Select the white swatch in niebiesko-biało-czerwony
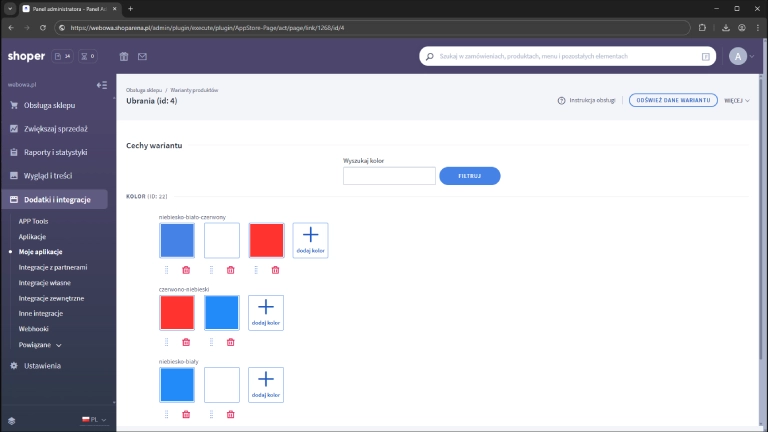Screen dimensions: 768x432 (222, 240)
